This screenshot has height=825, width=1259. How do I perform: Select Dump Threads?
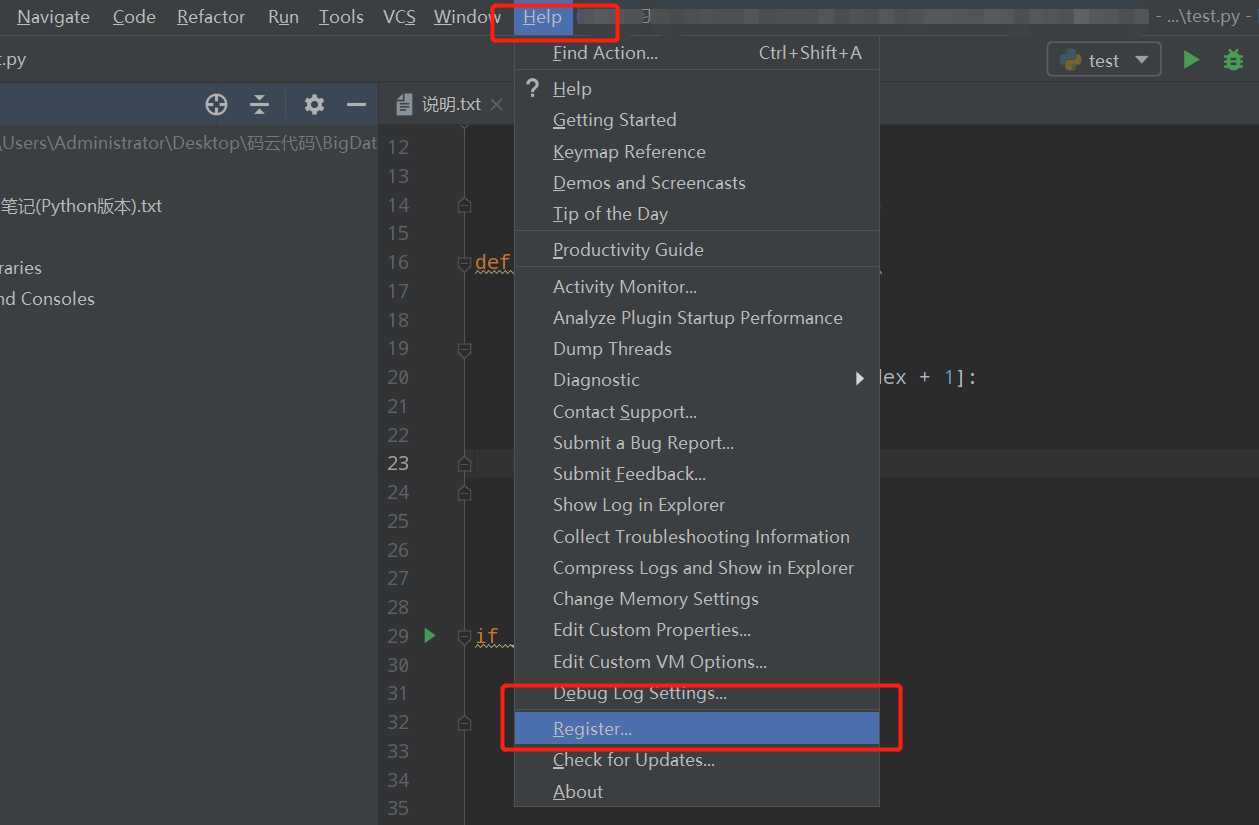click(697, 349)
